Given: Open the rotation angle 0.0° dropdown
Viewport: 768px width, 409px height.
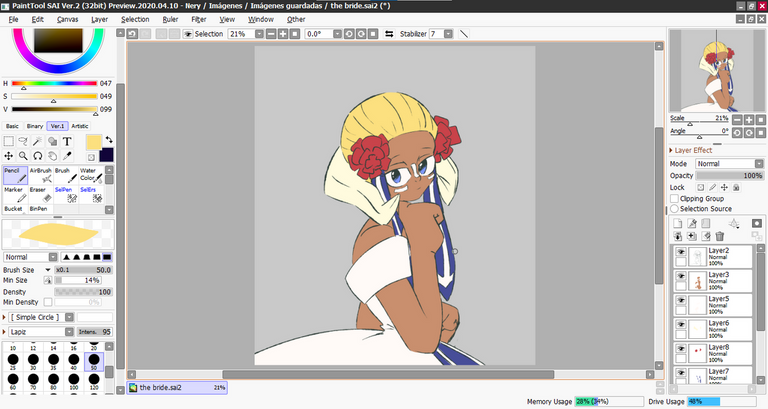Looking at the screenshot, I should pyautogui.click(x=337, y=34).
